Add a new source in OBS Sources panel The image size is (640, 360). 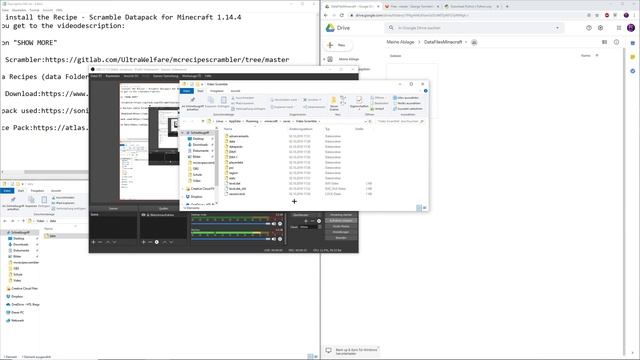pyautogui.click(x=144, y=242)
